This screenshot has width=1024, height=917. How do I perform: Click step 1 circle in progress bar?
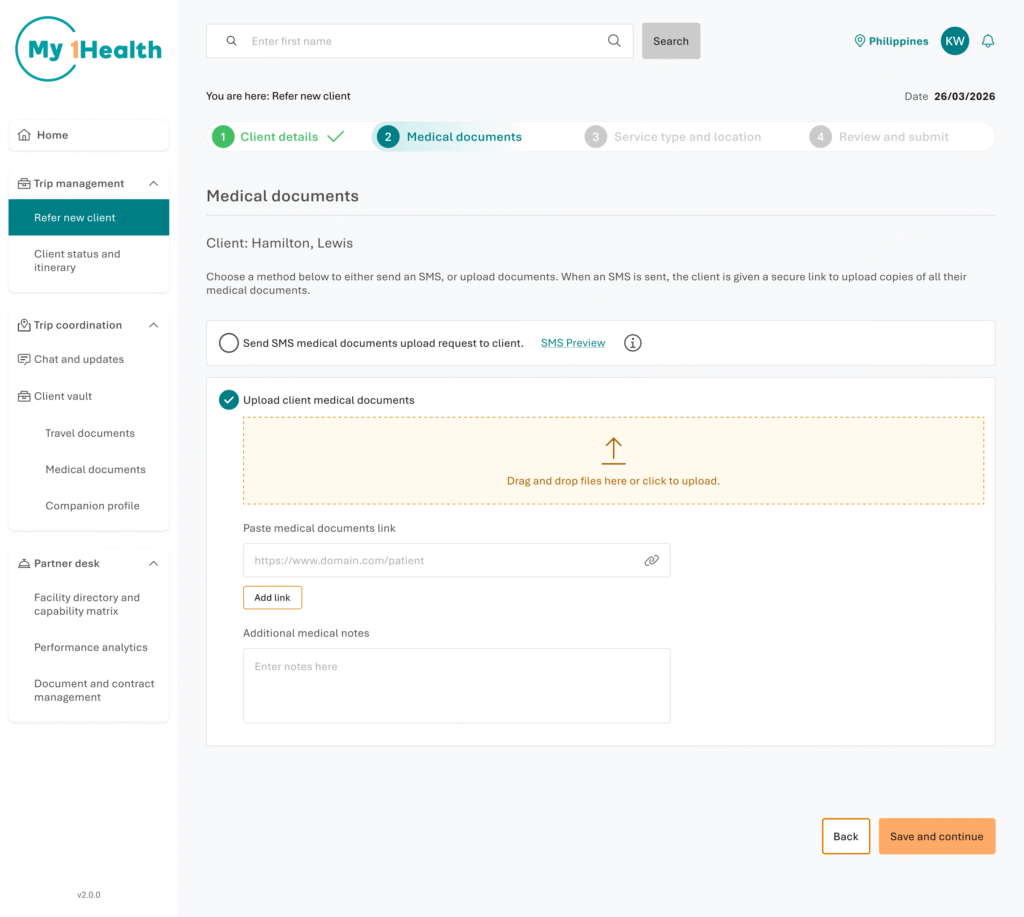point(223,137)
